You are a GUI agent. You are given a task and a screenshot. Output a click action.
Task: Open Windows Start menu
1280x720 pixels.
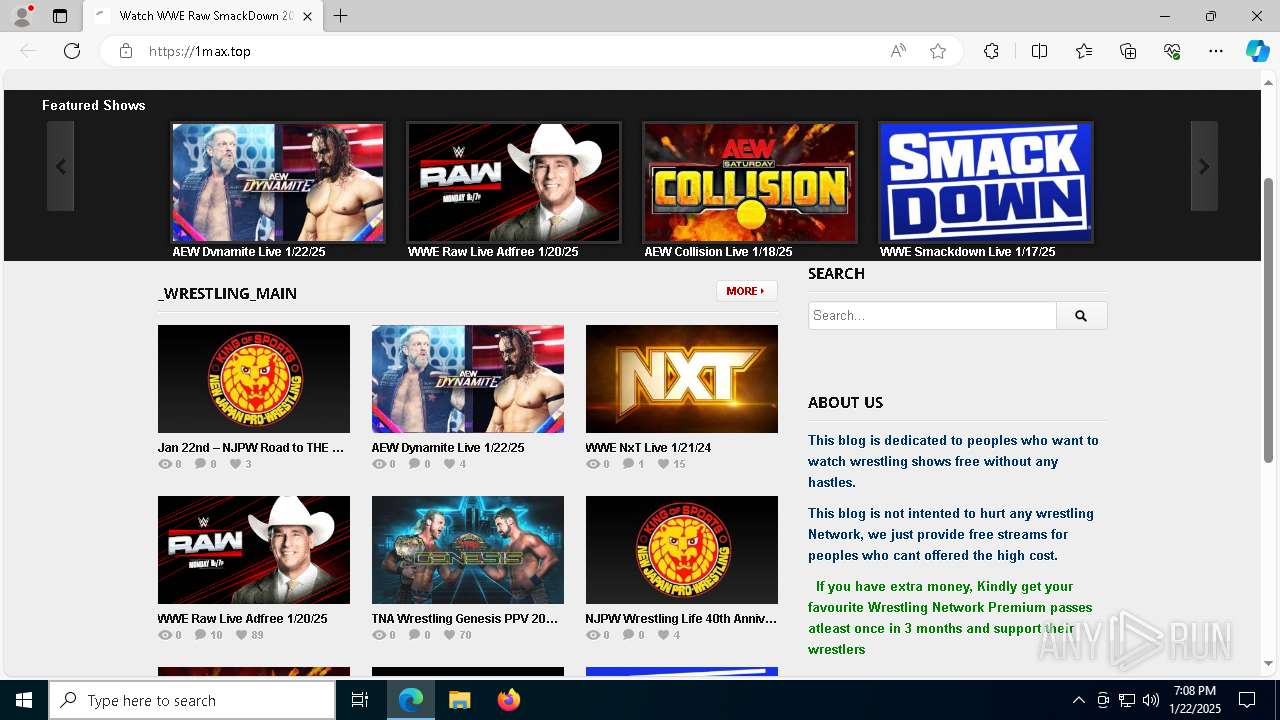(x=24, y=700)
